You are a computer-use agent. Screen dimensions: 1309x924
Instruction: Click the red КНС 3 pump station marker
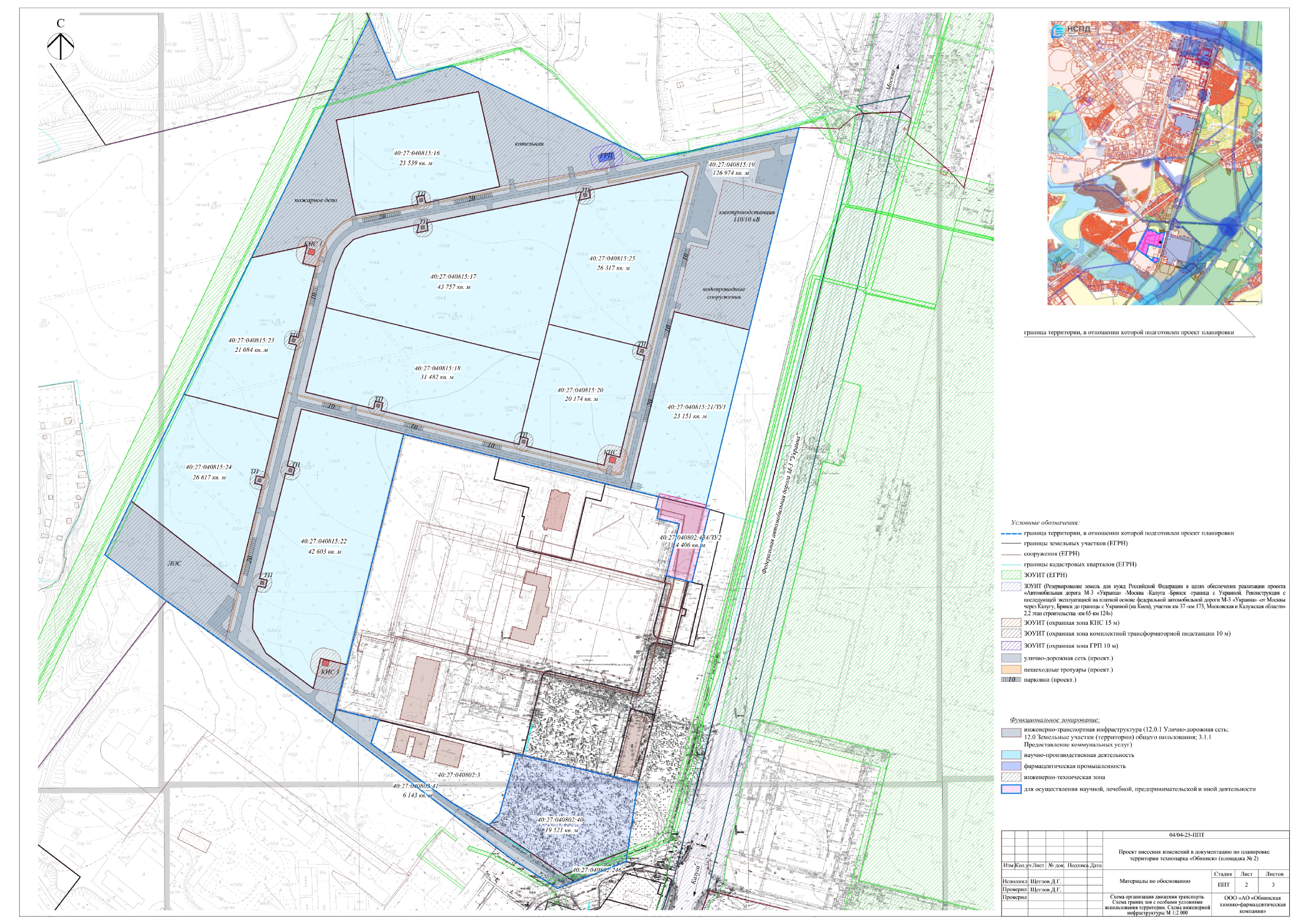325,663
